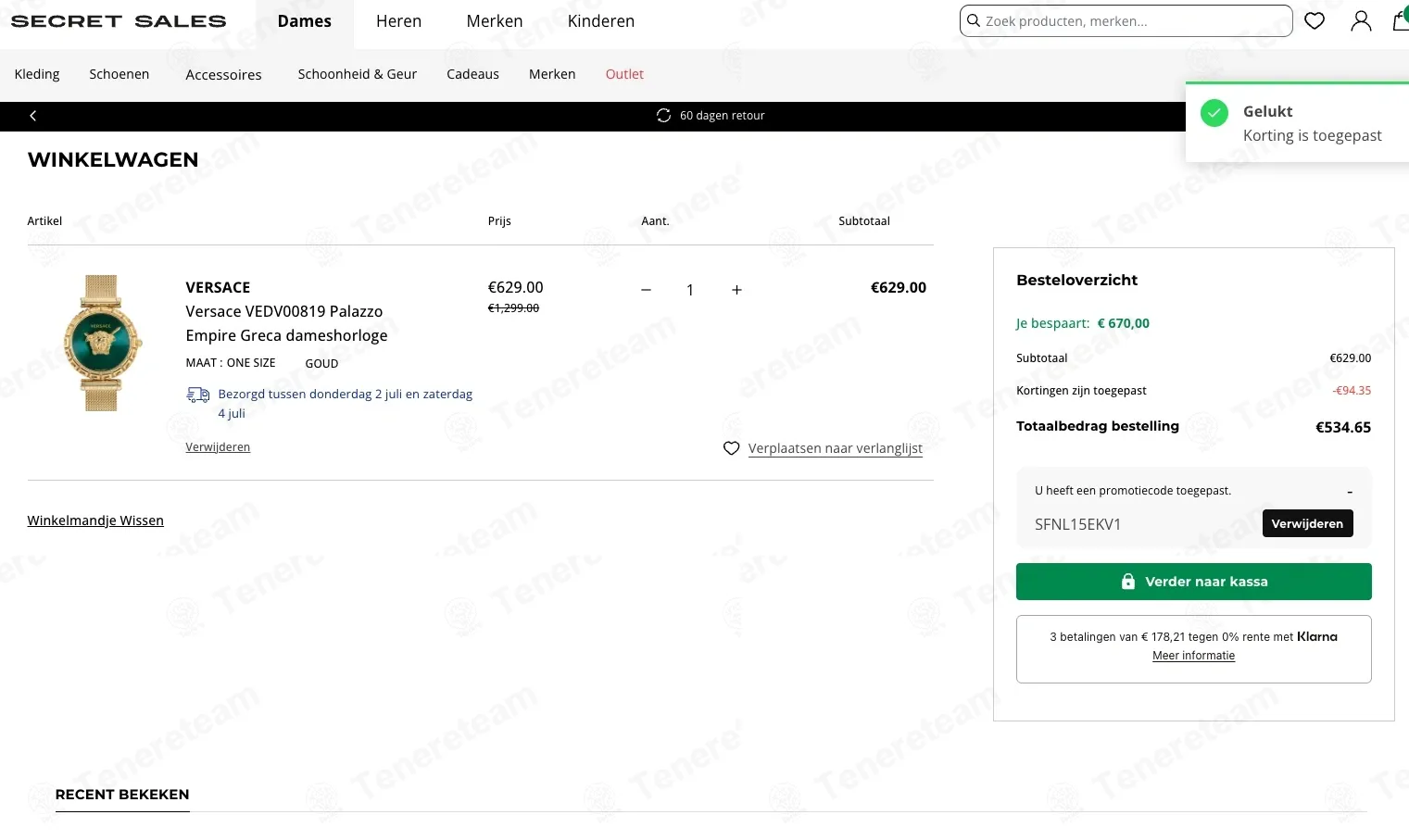Click the delivery estimate text
Screen dimensions: 1409x840
pos(345,404)
